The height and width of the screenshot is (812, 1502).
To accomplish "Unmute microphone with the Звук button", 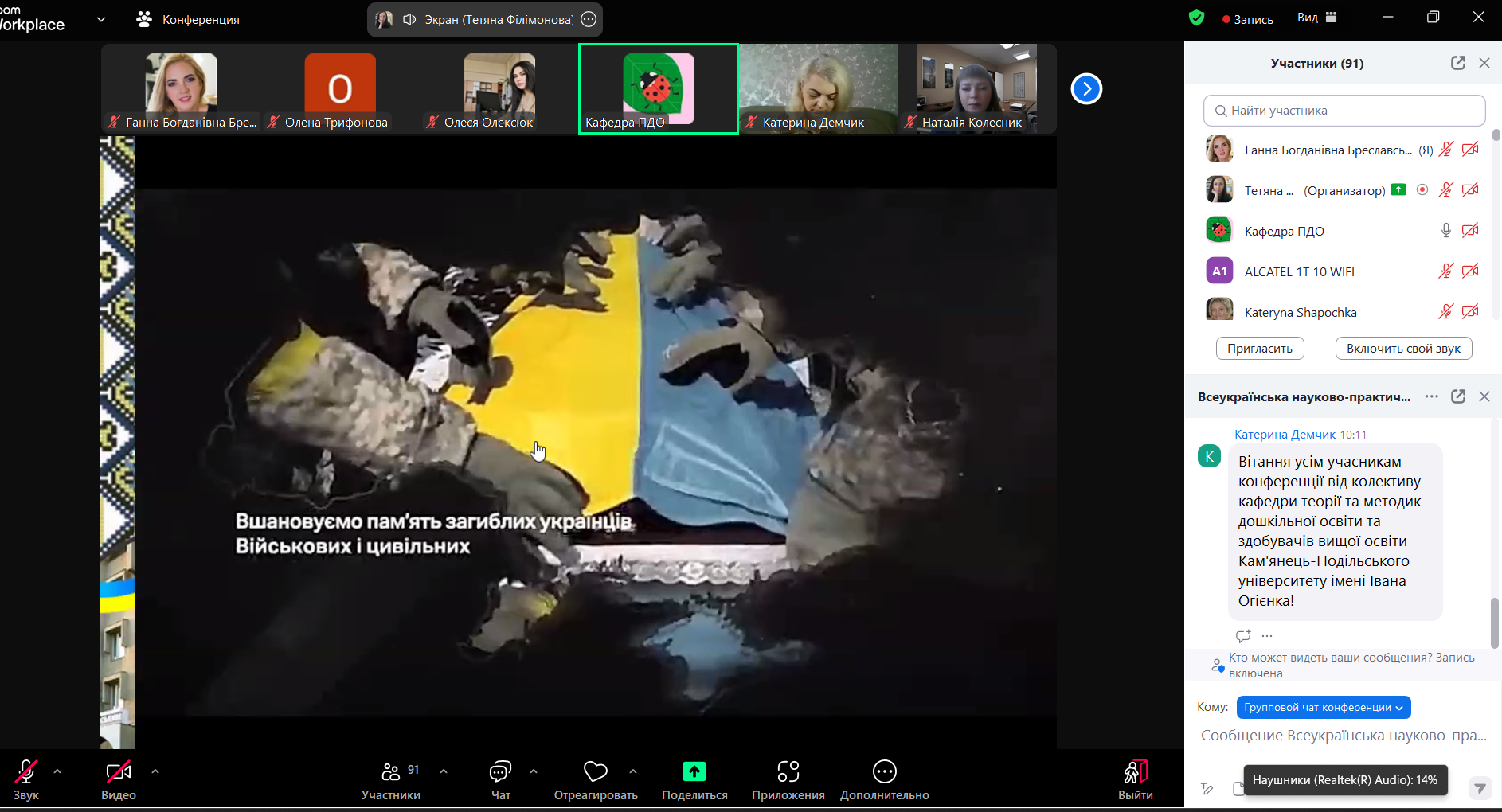I will 25,771.
